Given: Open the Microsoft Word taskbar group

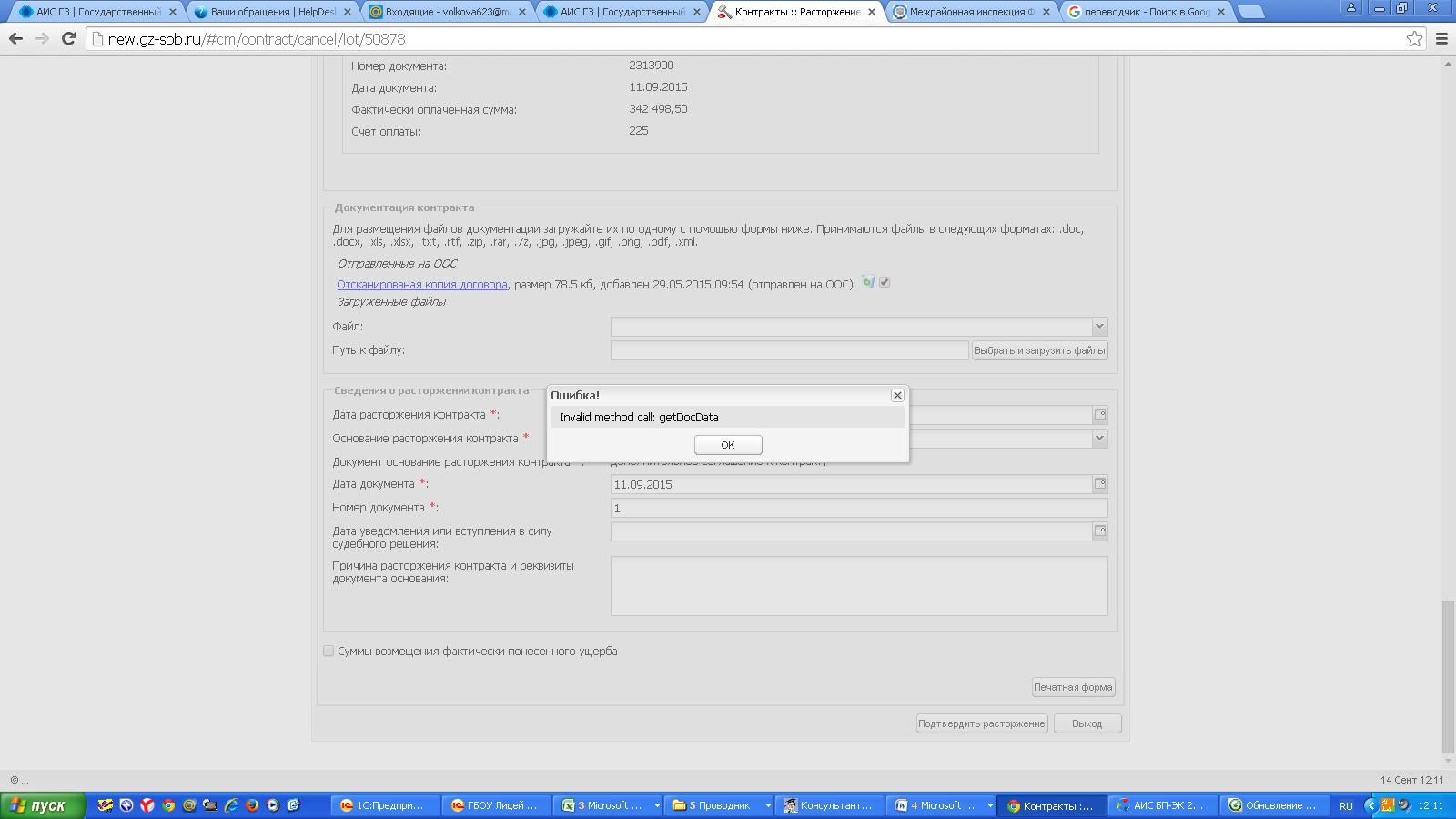Looking at the screenshot, I should [942, 805].
